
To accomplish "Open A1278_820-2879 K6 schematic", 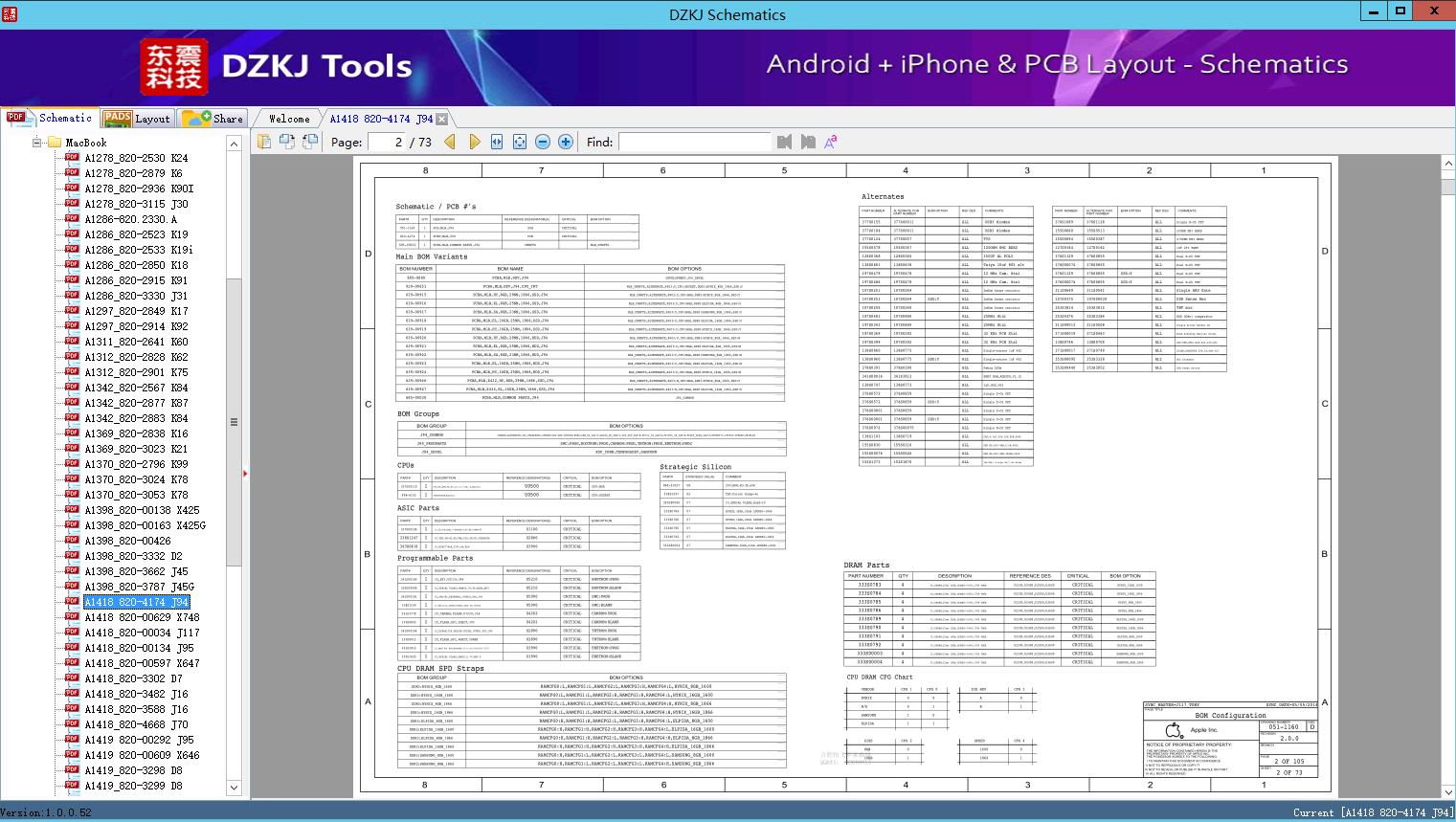I will click(133, 173).
